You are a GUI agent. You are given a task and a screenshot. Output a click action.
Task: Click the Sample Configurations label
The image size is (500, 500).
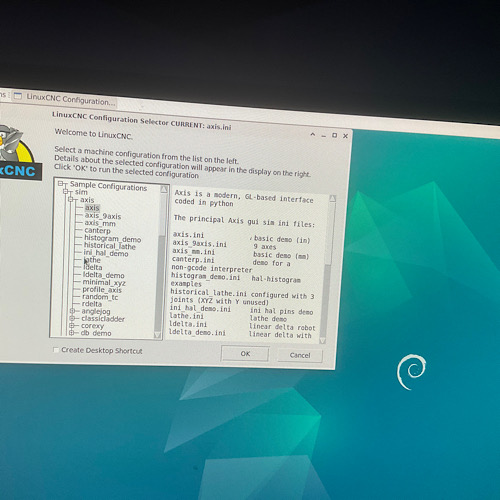click(108, 186)
